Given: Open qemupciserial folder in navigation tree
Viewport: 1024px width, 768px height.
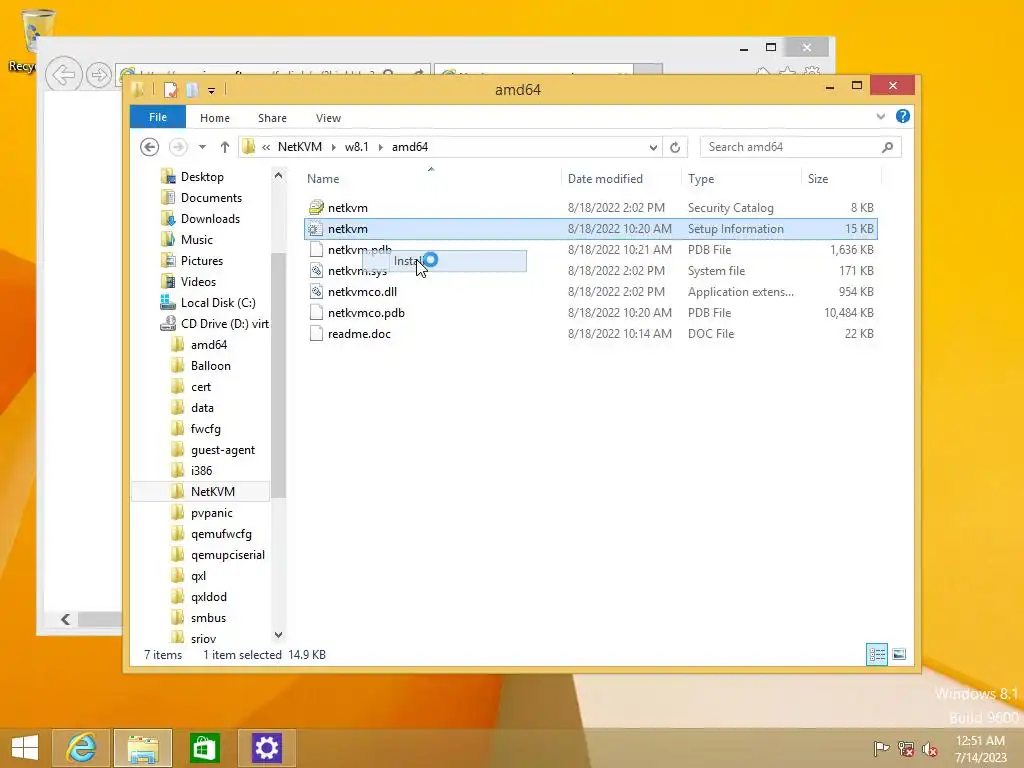Looking at the screenshot, I should 227,554.
